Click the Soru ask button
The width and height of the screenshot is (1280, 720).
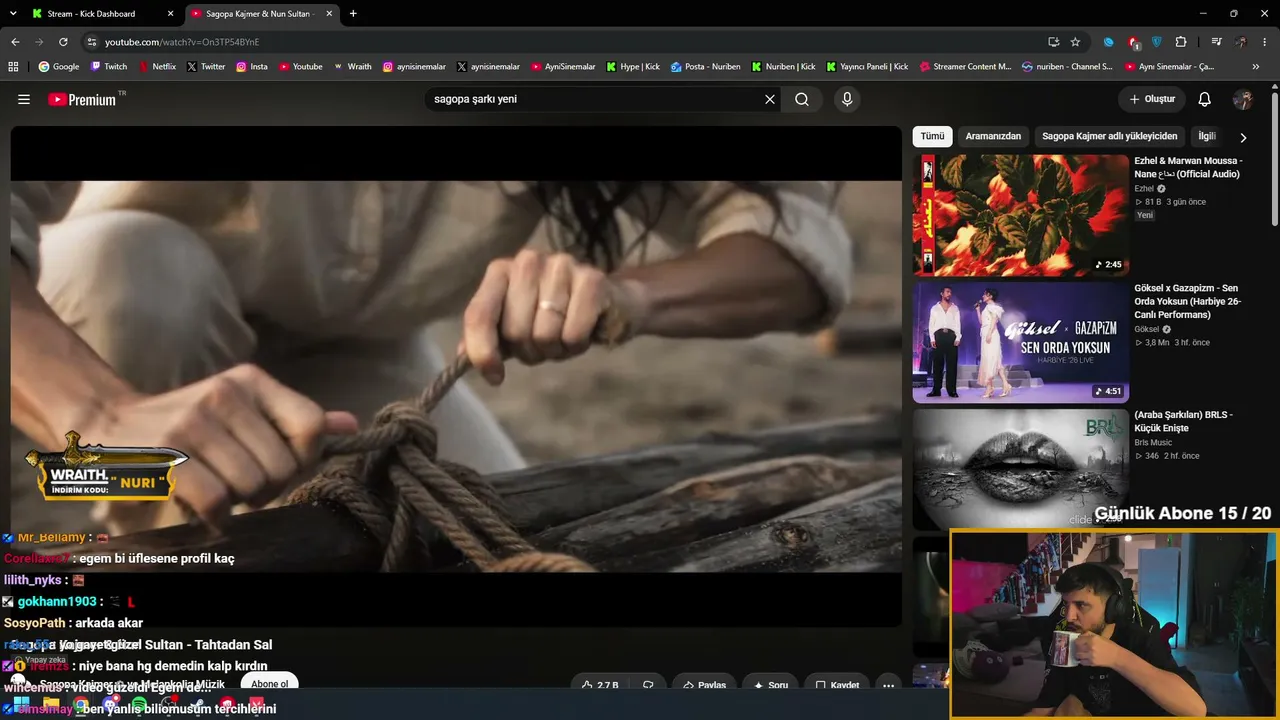coord(771,685)
